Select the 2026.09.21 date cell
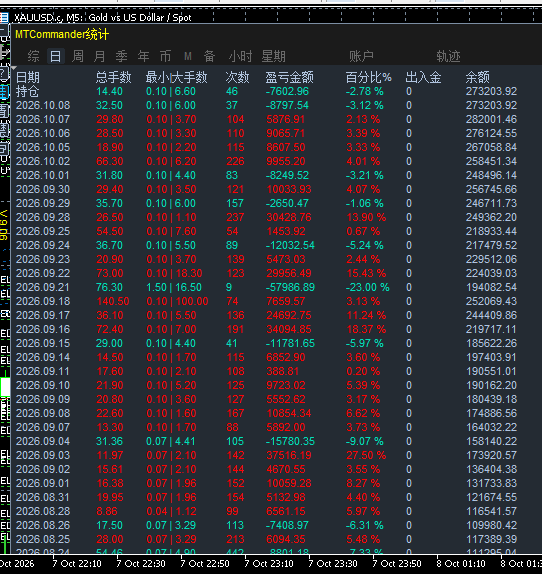Image resolution: width=542 pixels, height=574 pixels. [x=43, y=287]
